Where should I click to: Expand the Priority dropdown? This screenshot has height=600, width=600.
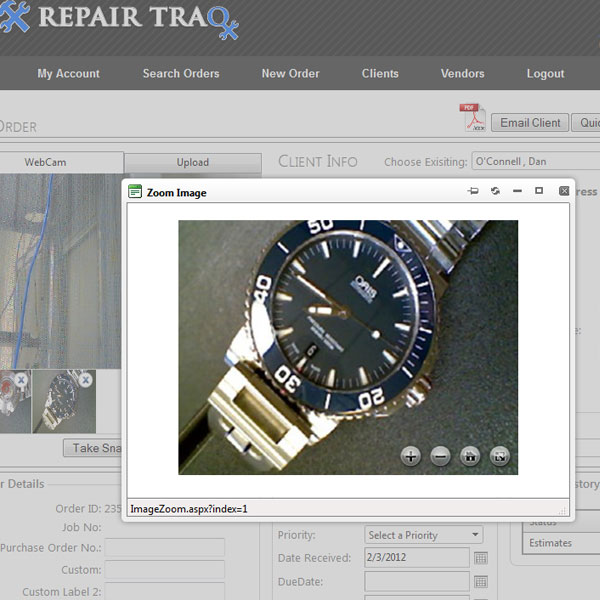coord(475,535)
